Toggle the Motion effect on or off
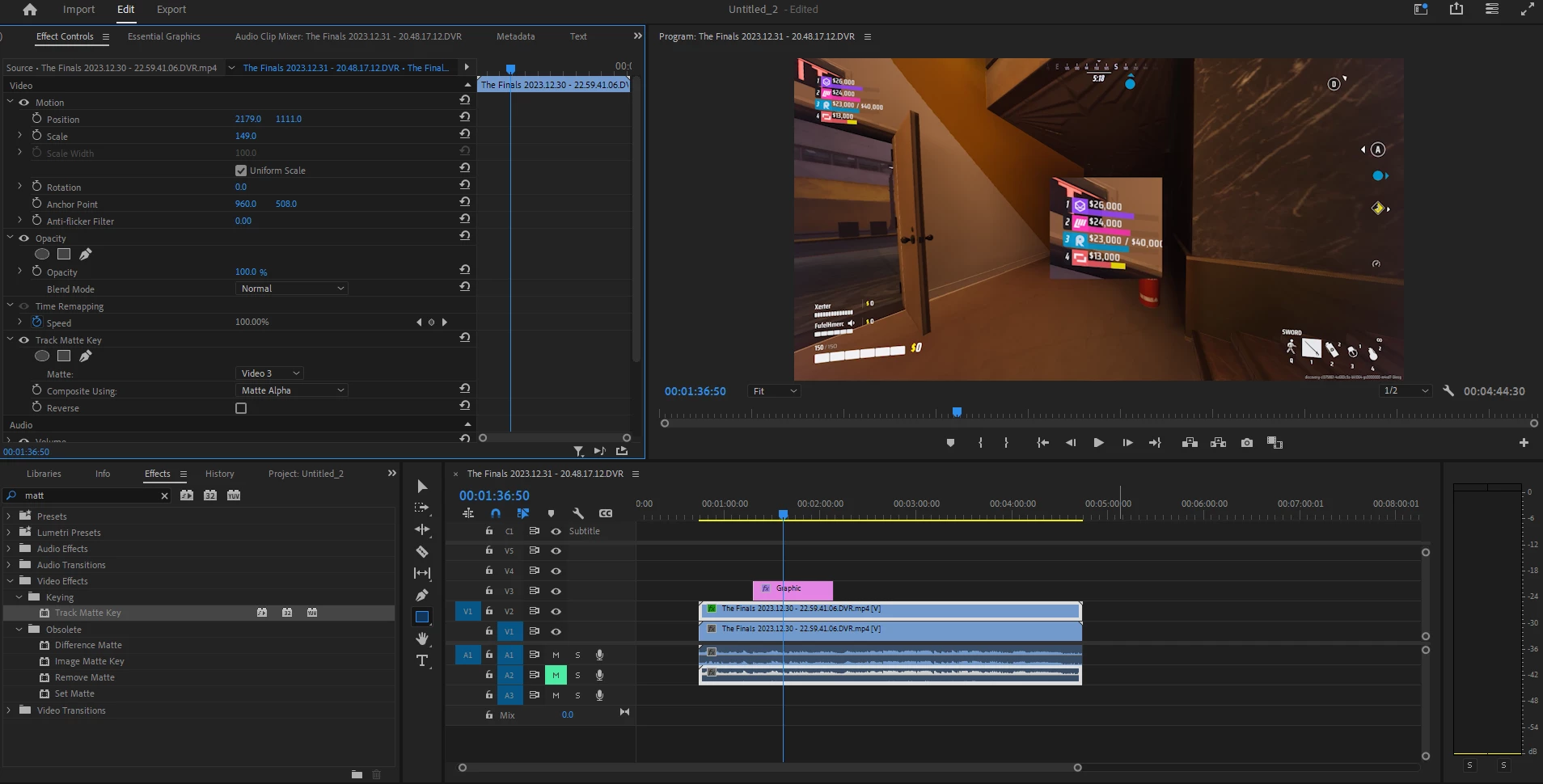 pos(24,103)
